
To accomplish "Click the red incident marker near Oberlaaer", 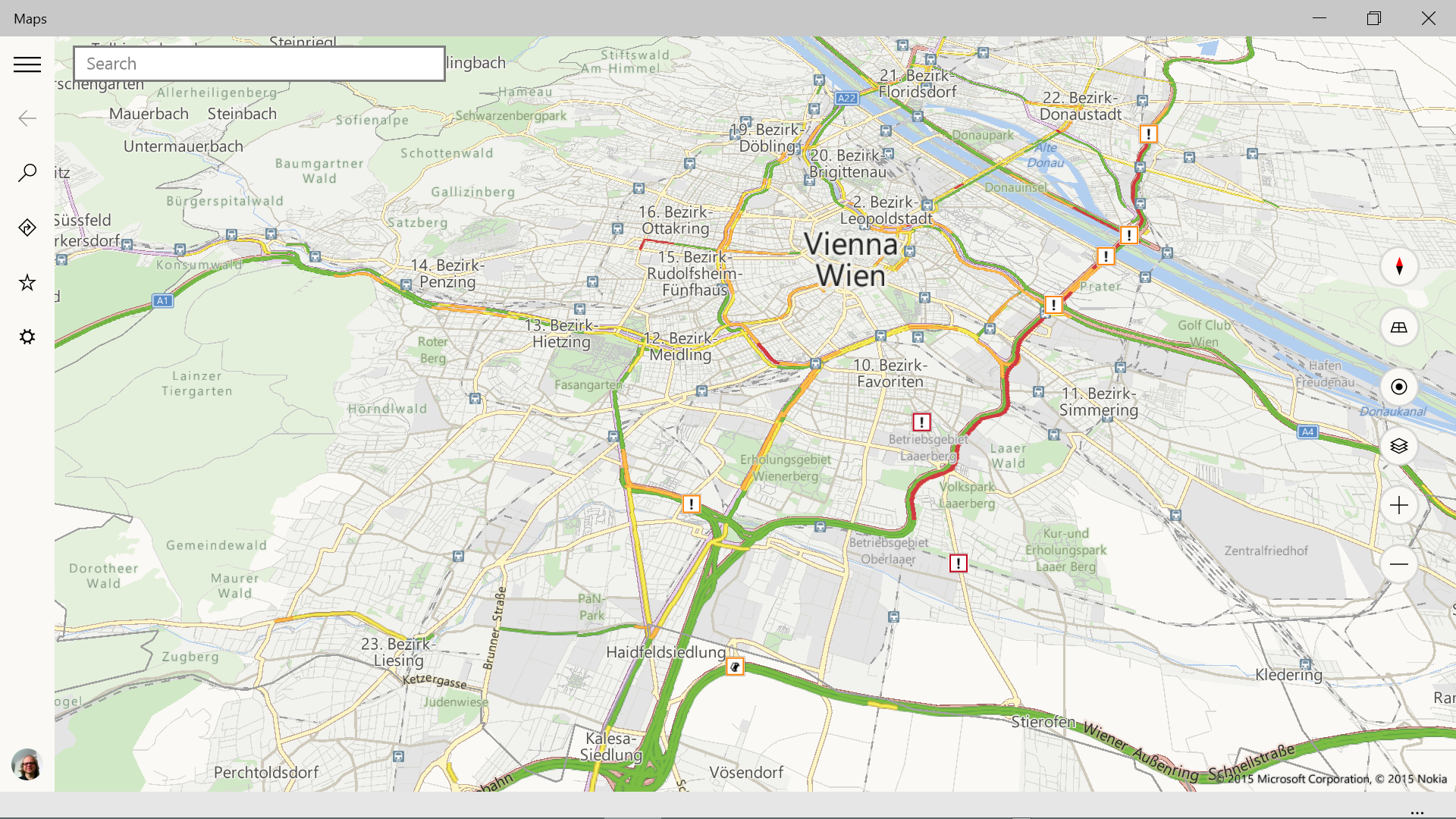I will (x=959, y=563).
